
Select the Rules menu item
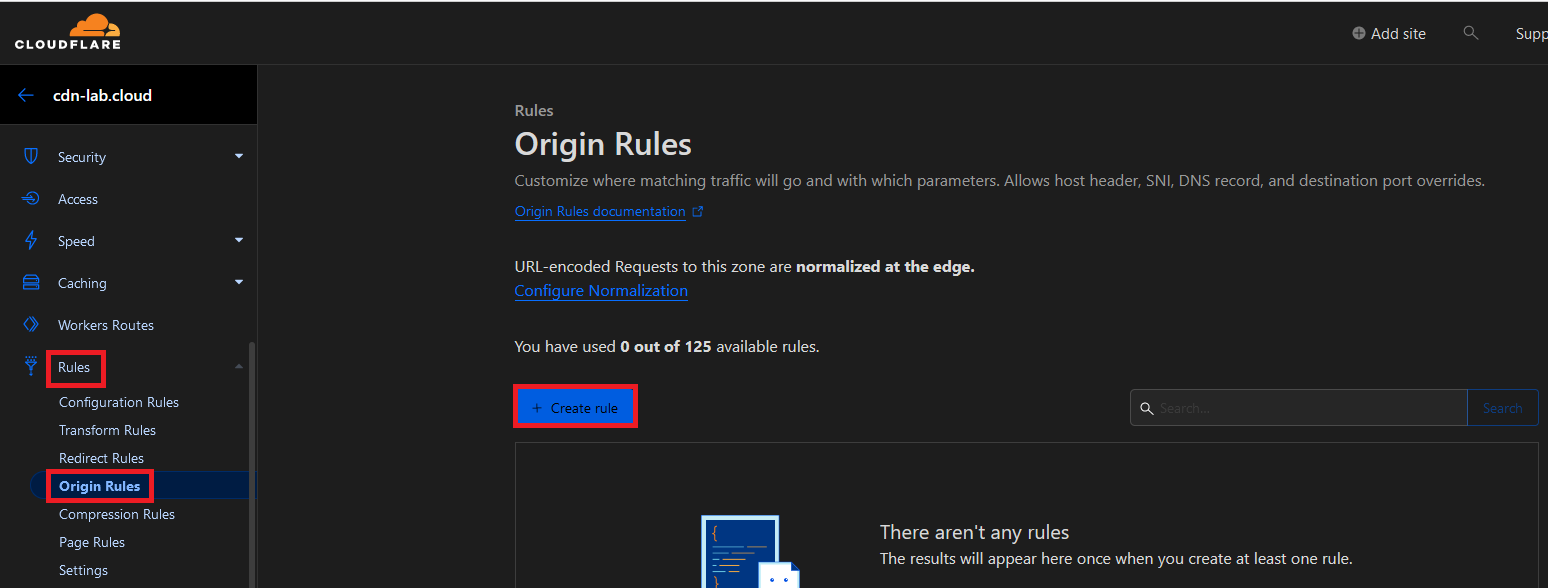coord(74,367)
